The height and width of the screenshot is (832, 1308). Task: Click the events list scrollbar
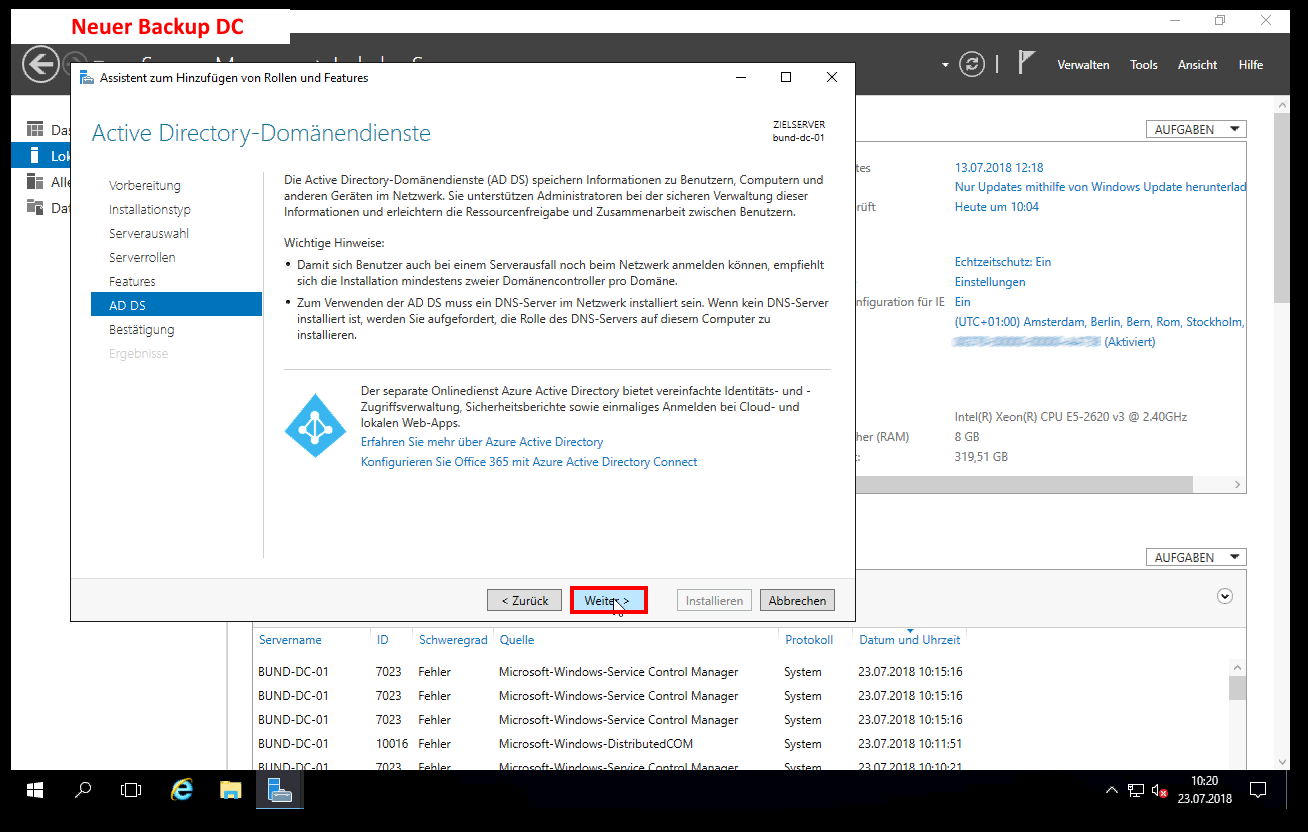[x=1237, y=688]
